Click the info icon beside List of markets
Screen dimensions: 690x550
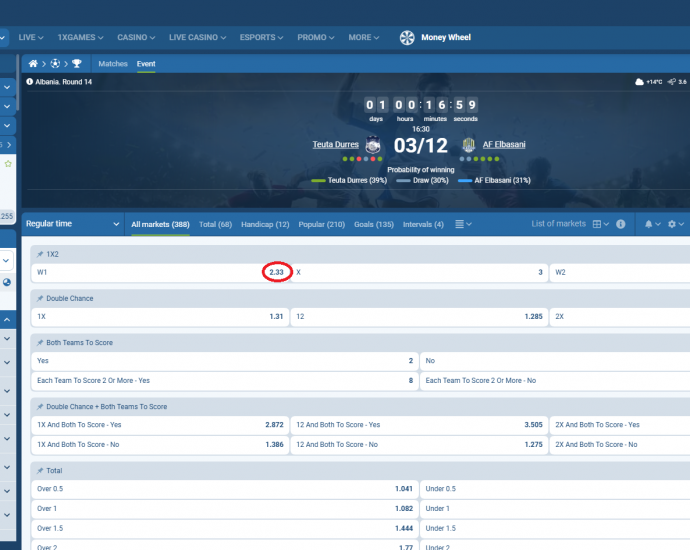click(x=621, y=224)
